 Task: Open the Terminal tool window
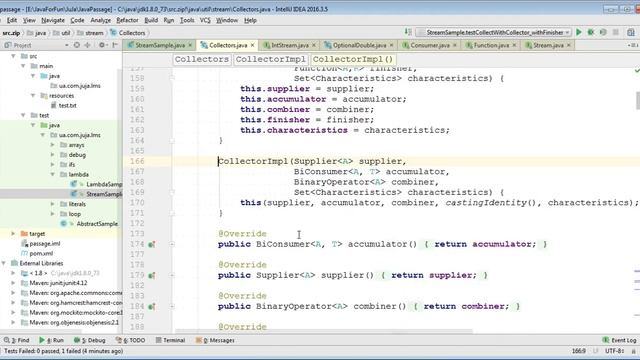[170, 340]
